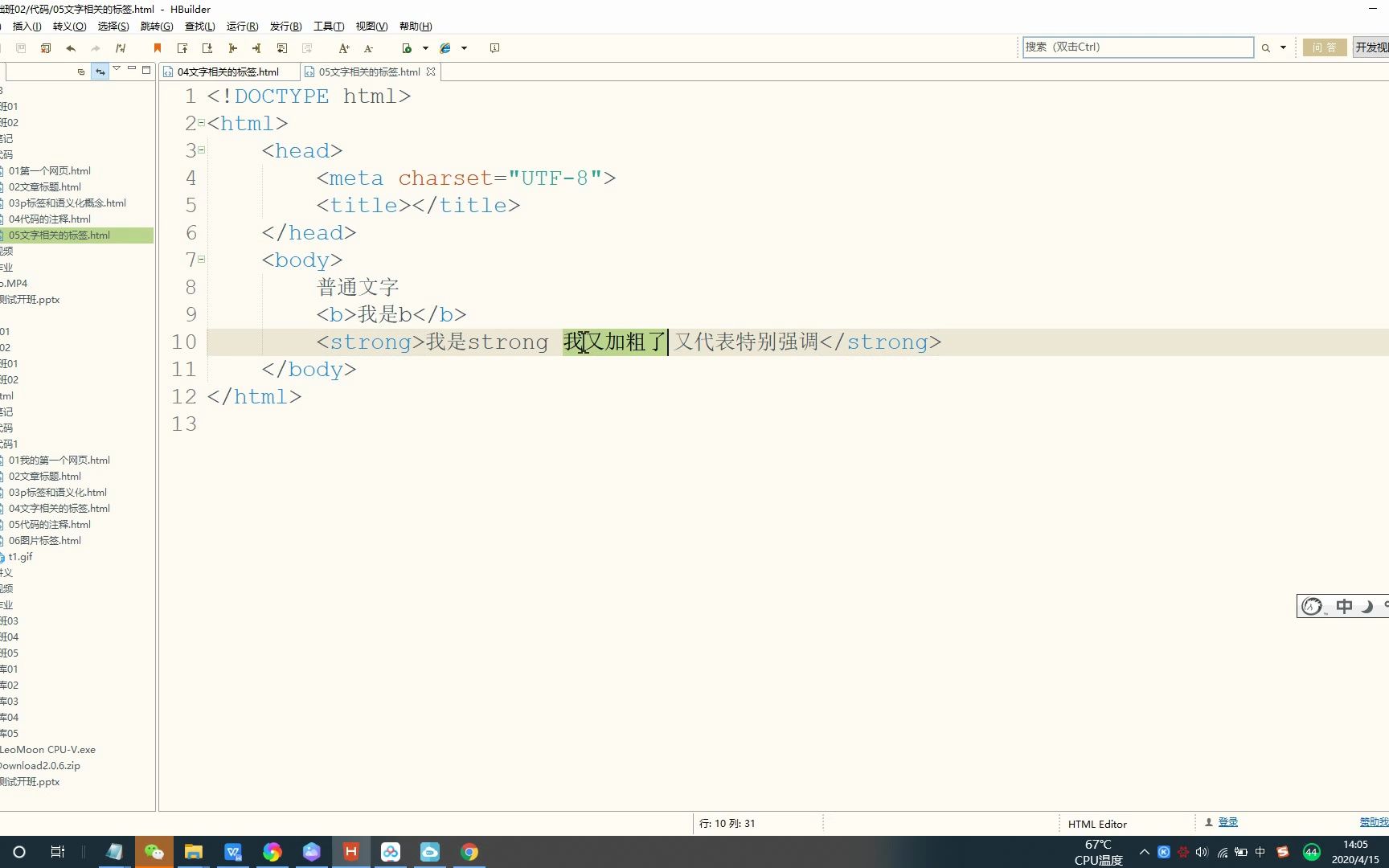Open 06图片标签.html in project tree

click(x=44, y=540)
